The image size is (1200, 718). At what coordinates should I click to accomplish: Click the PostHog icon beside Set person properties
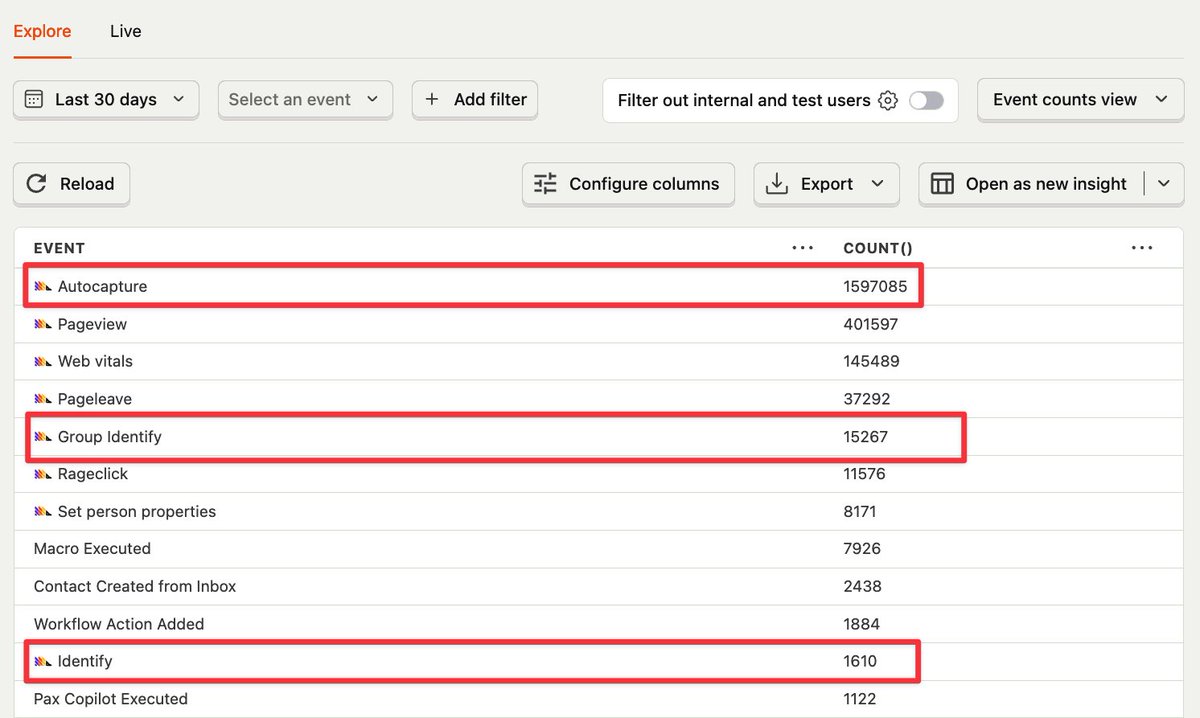pyautogui.click(x=43, y=511)
